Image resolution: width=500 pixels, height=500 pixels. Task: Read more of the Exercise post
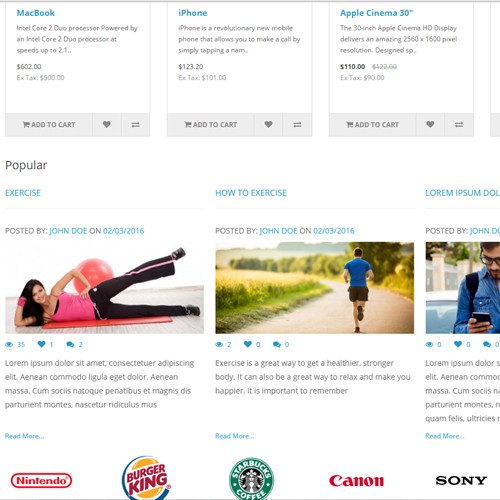pyautogui.click(x=24, y=436)
